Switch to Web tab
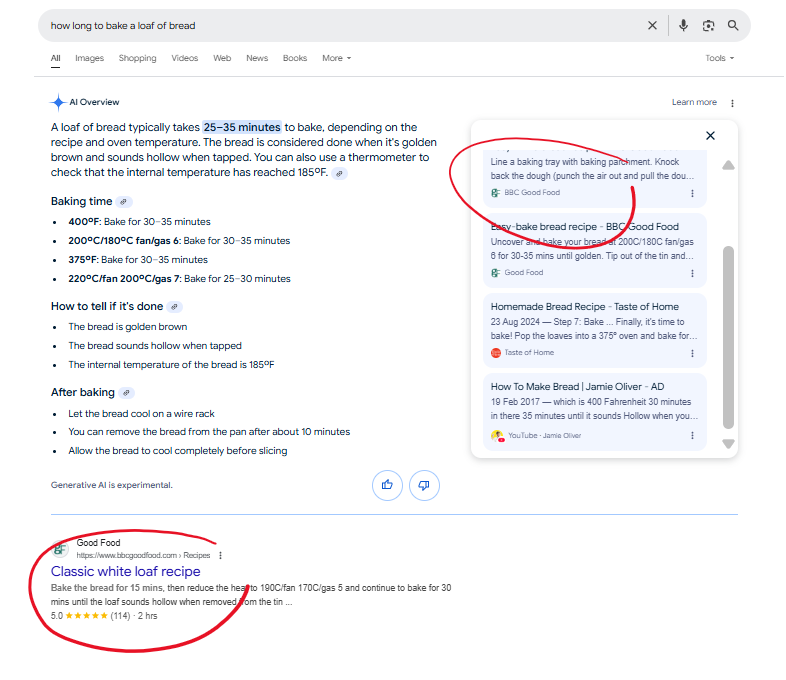786x680 pixels. [222, 58]
